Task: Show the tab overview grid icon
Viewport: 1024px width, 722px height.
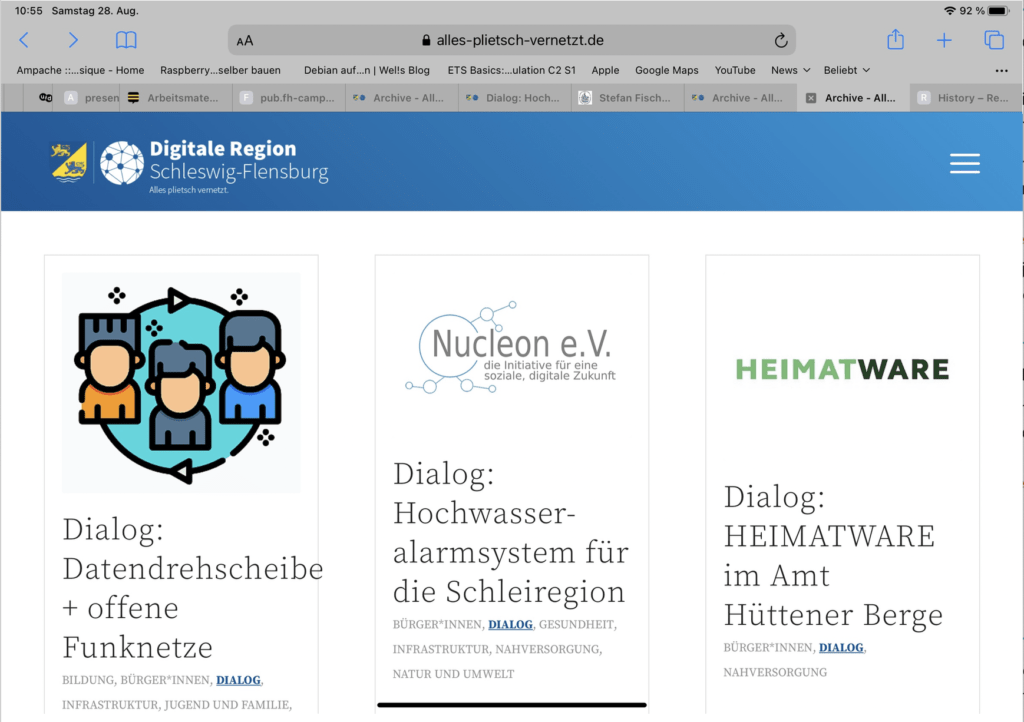Action: pos(993,40)
